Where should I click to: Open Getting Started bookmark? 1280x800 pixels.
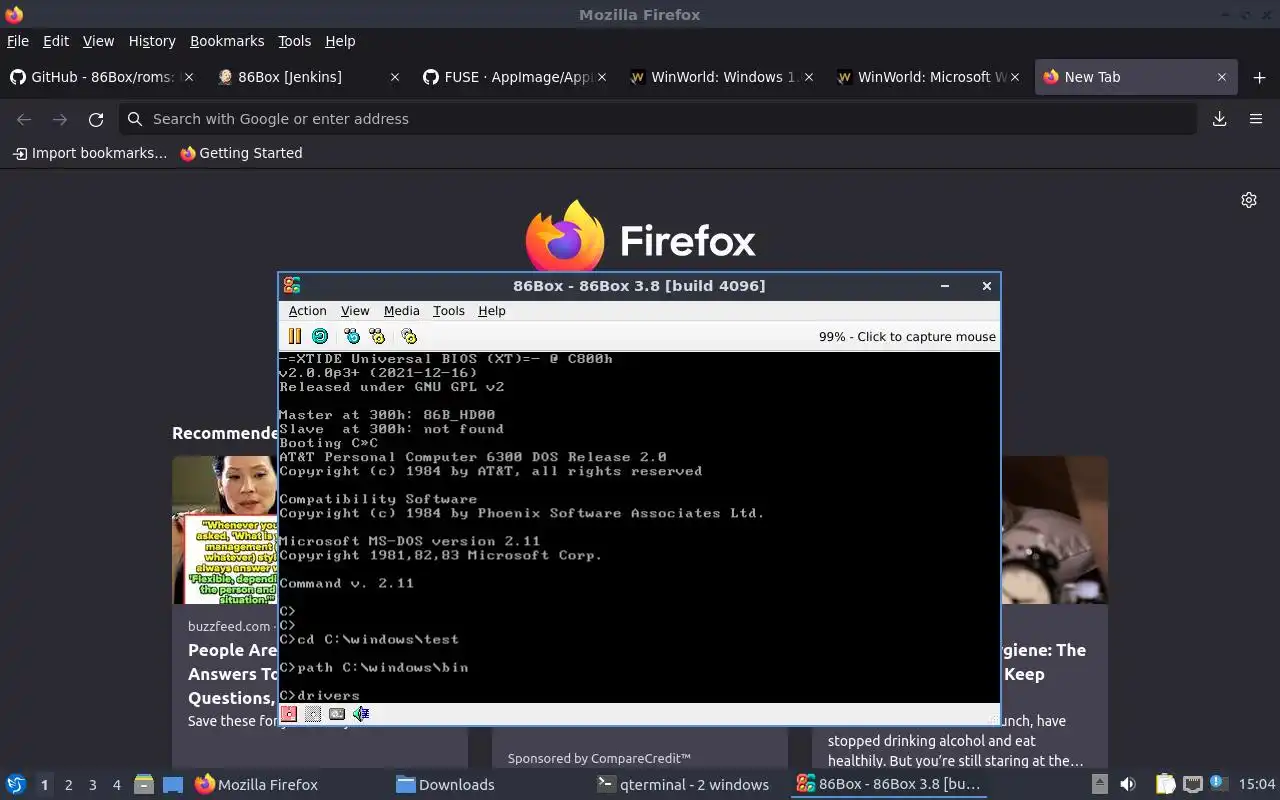[x=241, y=153]
